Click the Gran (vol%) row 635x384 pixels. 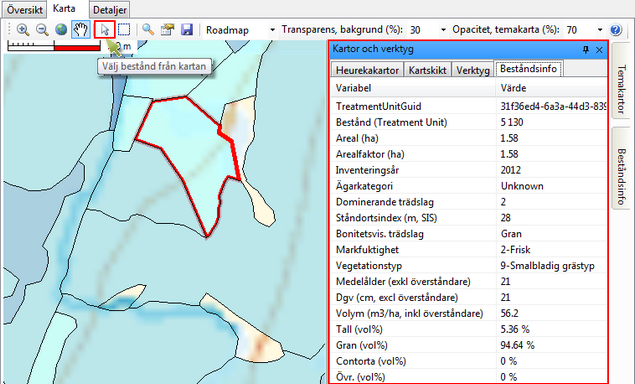tap(469, 345)
